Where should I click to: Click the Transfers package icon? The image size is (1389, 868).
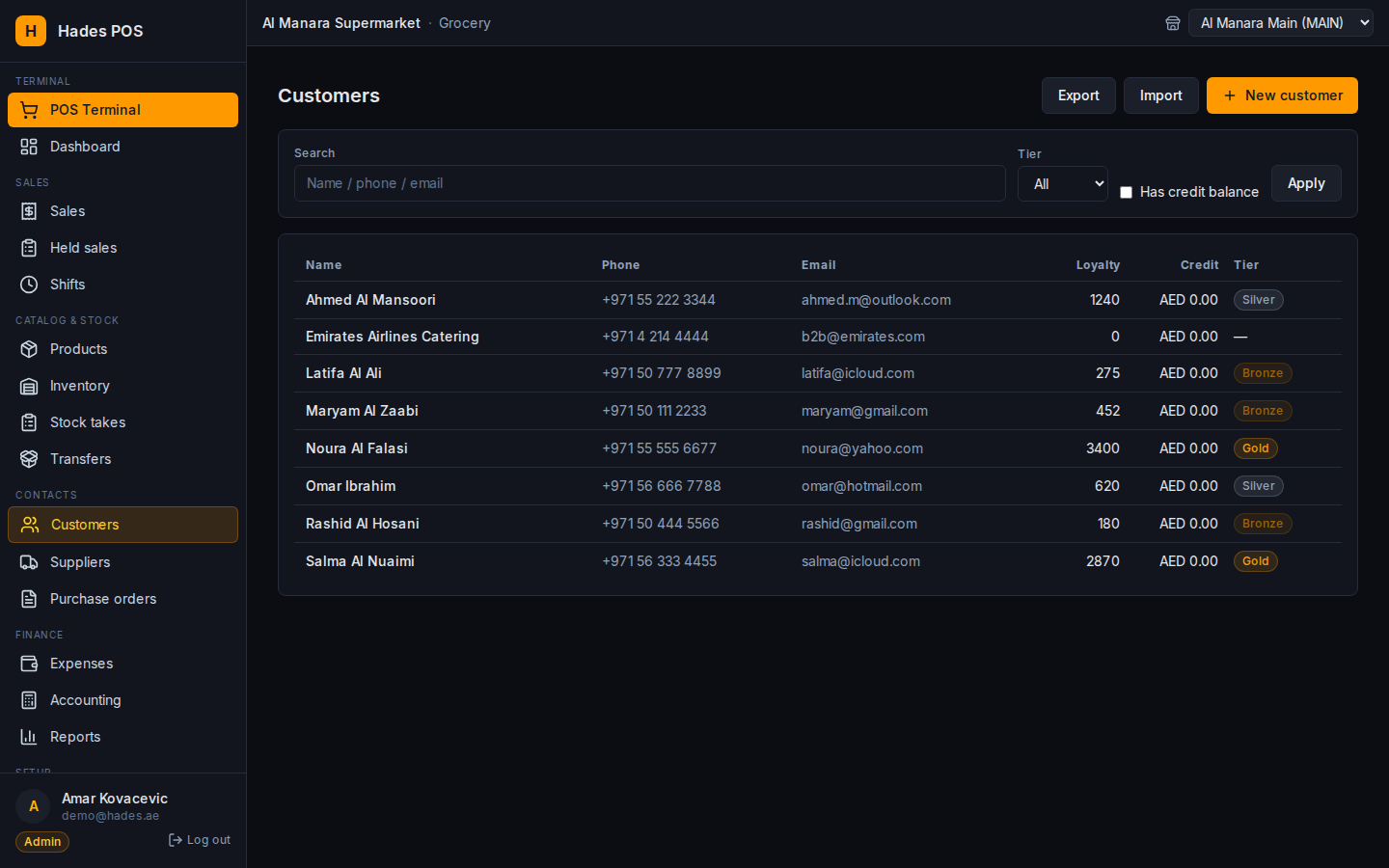tap(29, 459)
